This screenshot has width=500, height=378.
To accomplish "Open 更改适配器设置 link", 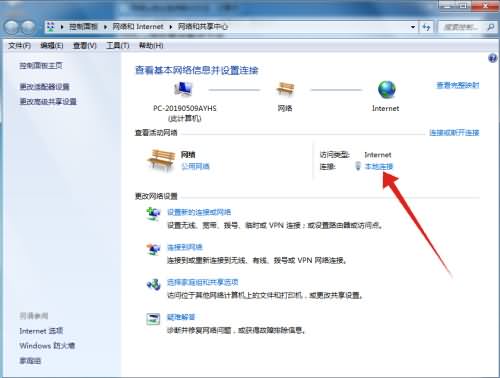I will (44, 87).
